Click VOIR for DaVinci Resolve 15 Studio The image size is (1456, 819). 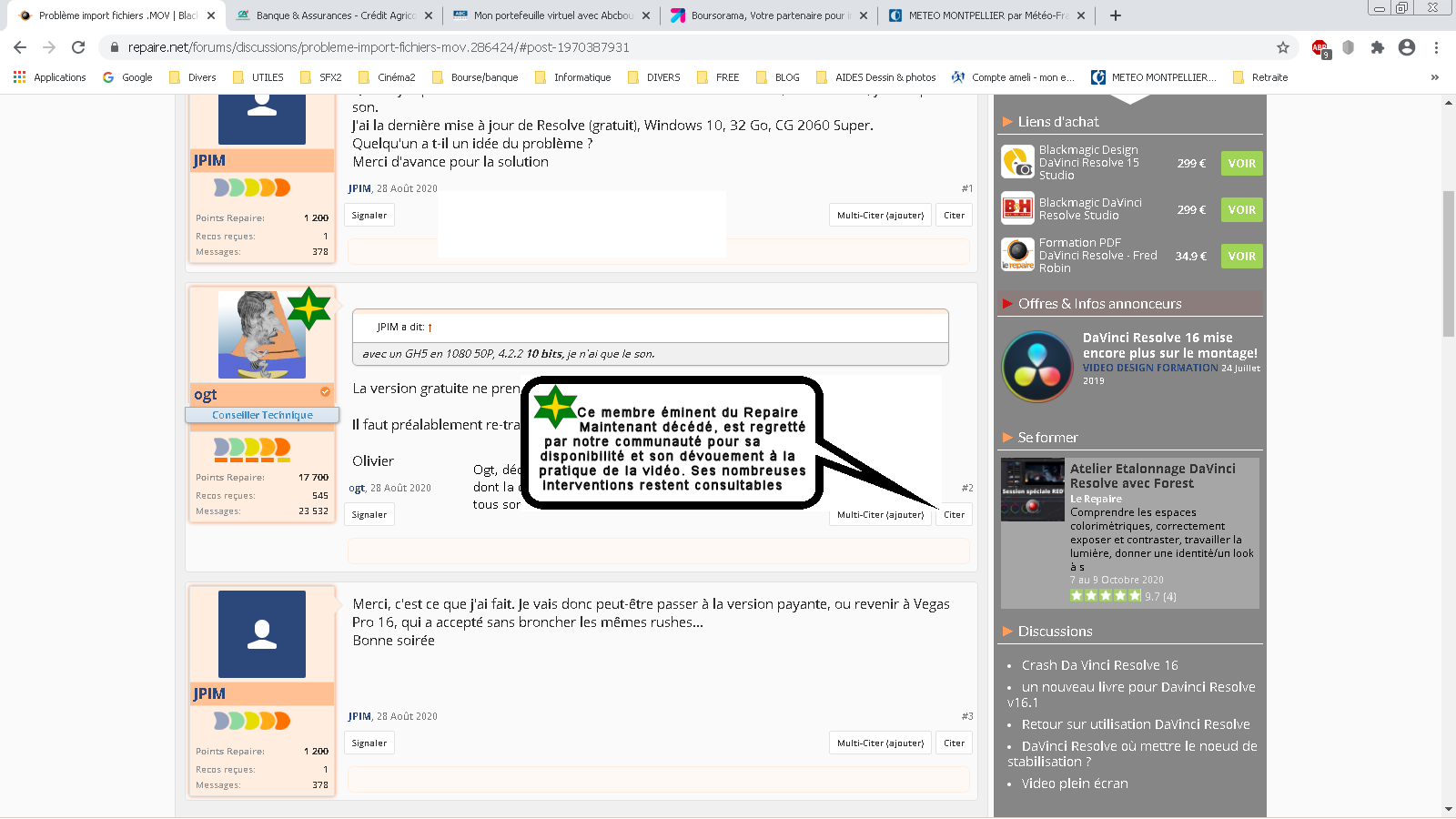[x=1241, y=164]
